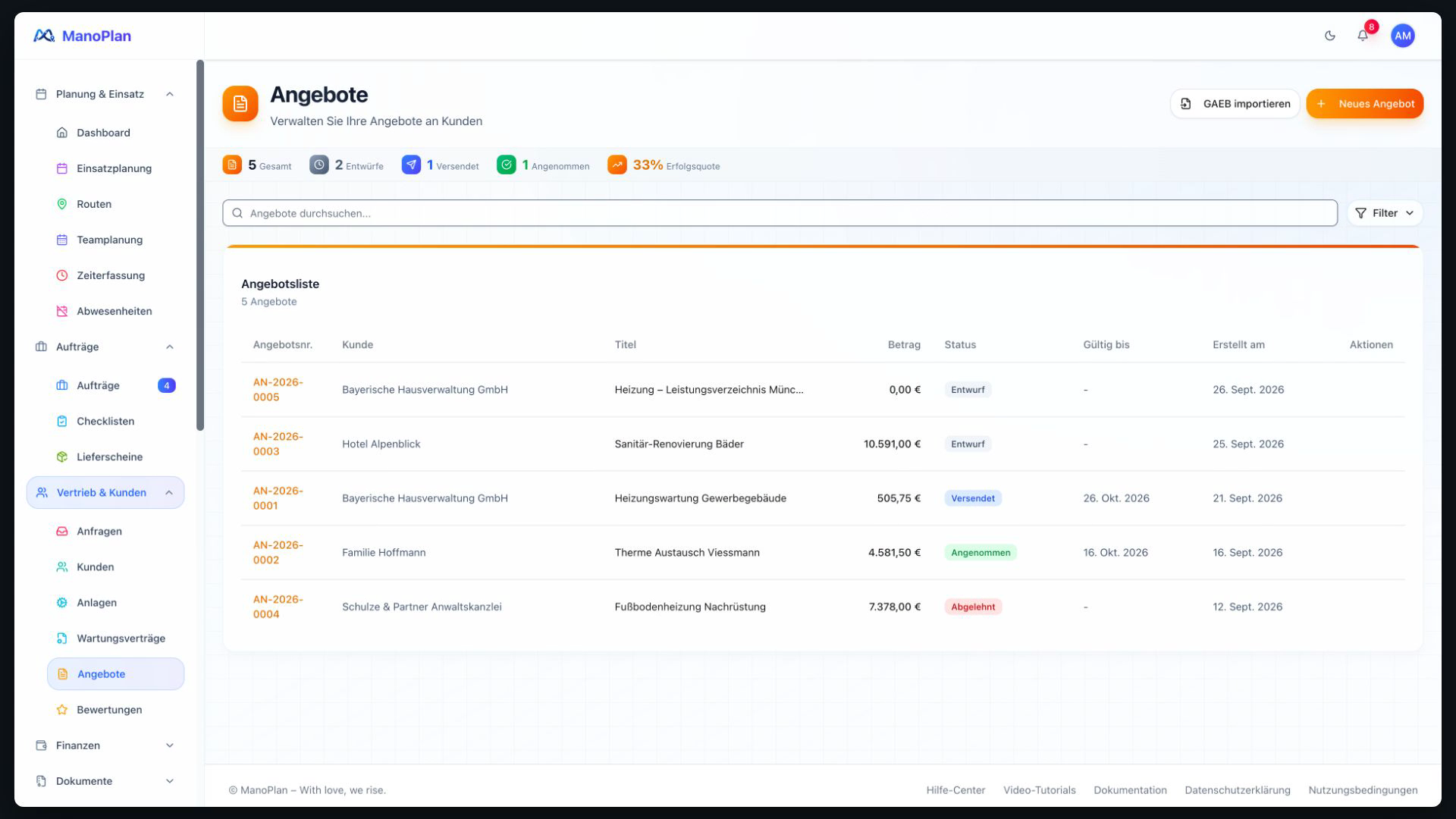This screenshot has height=819, width=1456.
Task: Expand the Finanzen section chevron
Action: click(x=170, y=745)
